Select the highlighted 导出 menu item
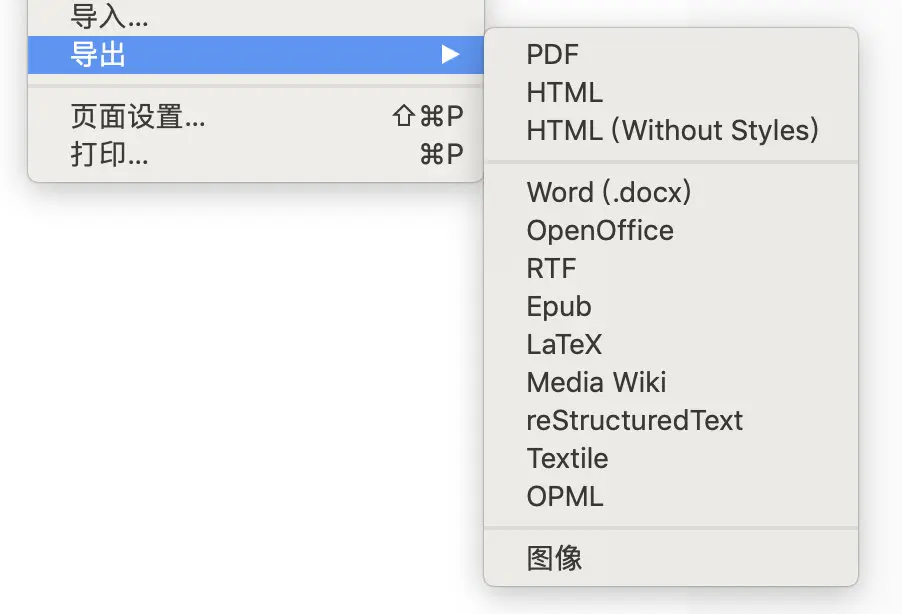 click(x=98, y=55)
